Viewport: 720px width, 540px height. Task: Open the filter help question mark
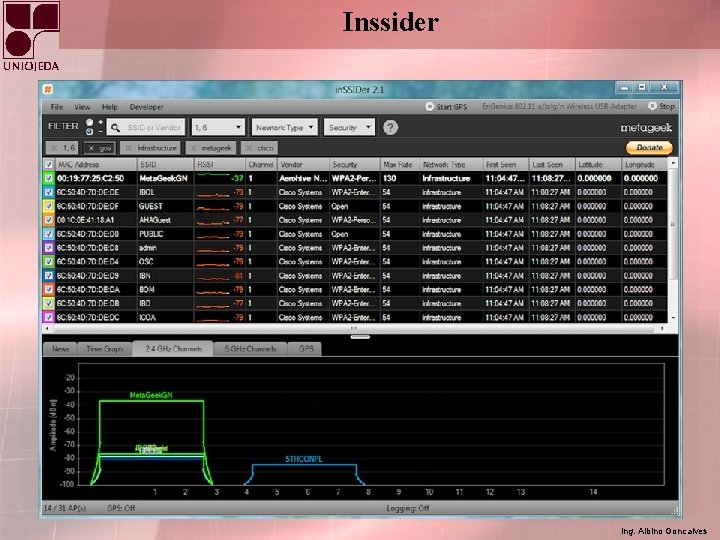pyautogui.click(x=390, y=127)
